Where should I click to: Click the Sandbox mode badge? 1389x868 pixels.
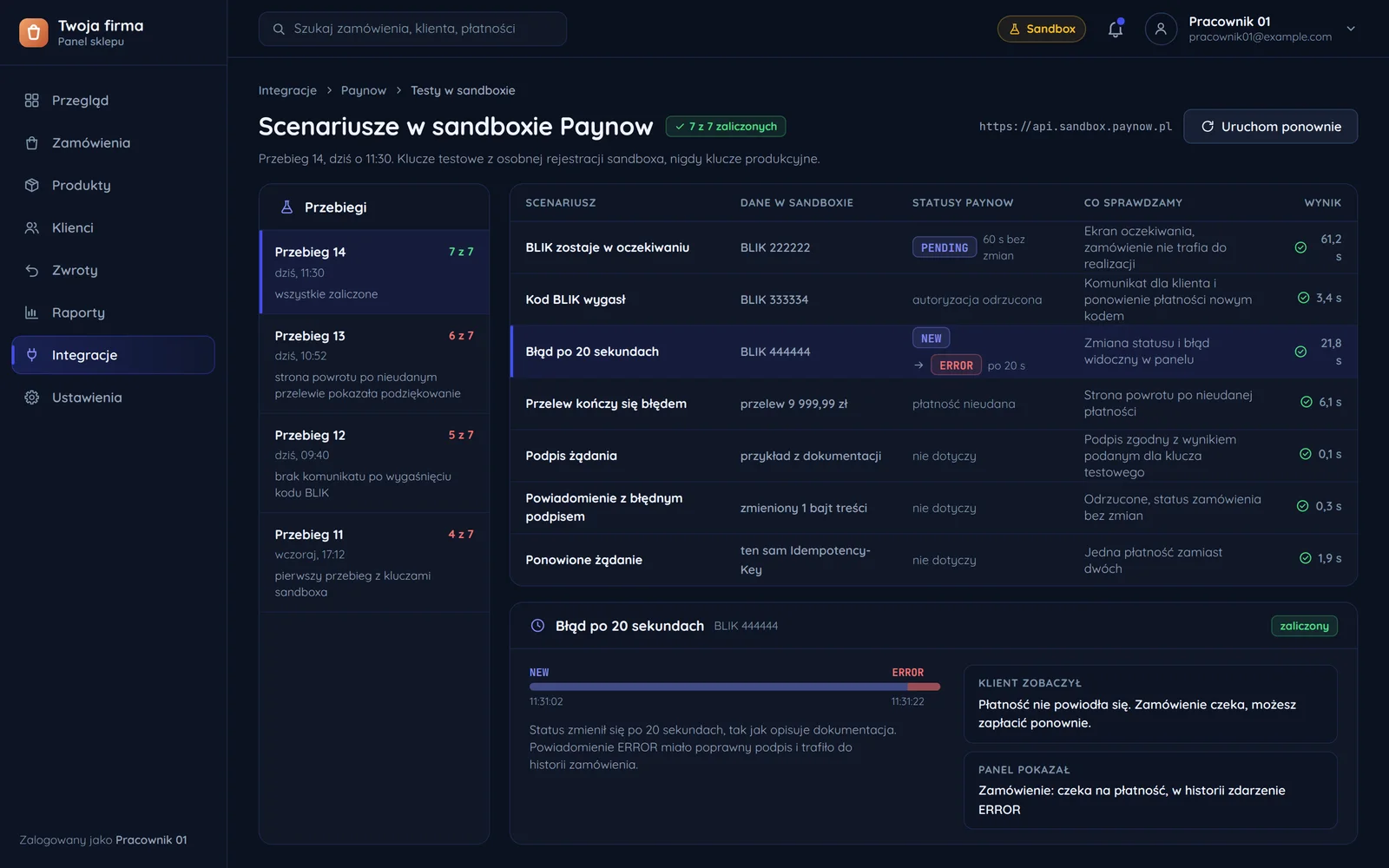pos(1041,29)
